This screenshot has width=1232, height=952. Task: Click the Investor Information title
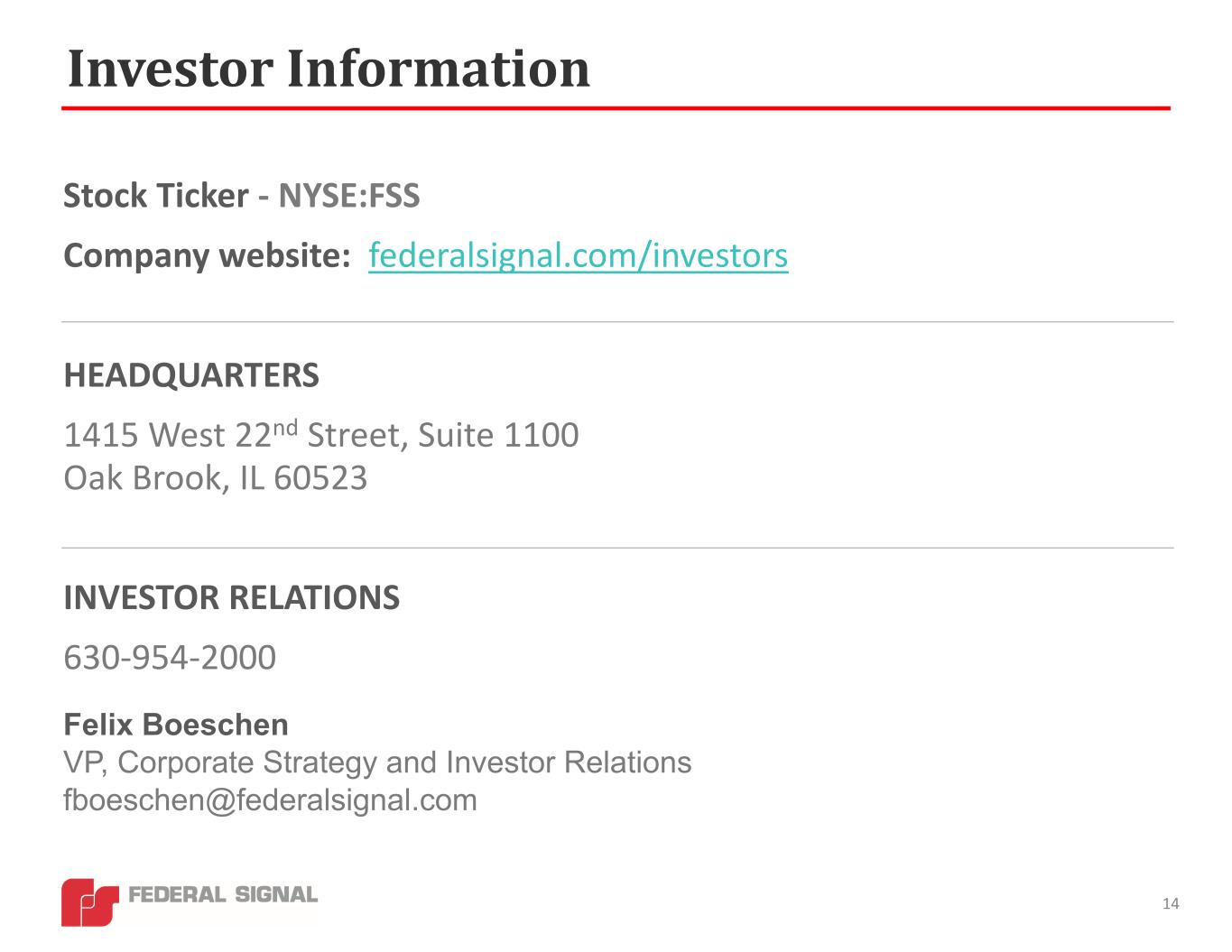[x=329, y=69]
